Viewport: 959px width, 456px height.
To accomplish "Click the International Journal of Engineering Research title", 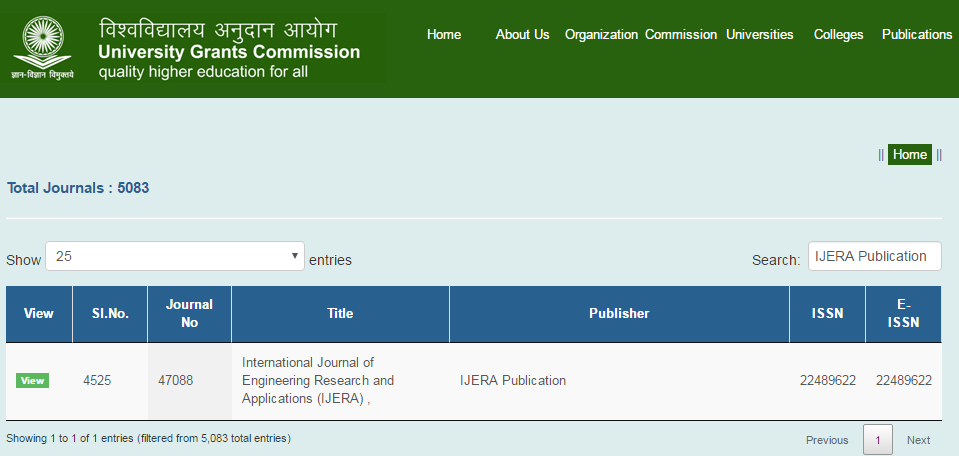I will tap(318, 380).
